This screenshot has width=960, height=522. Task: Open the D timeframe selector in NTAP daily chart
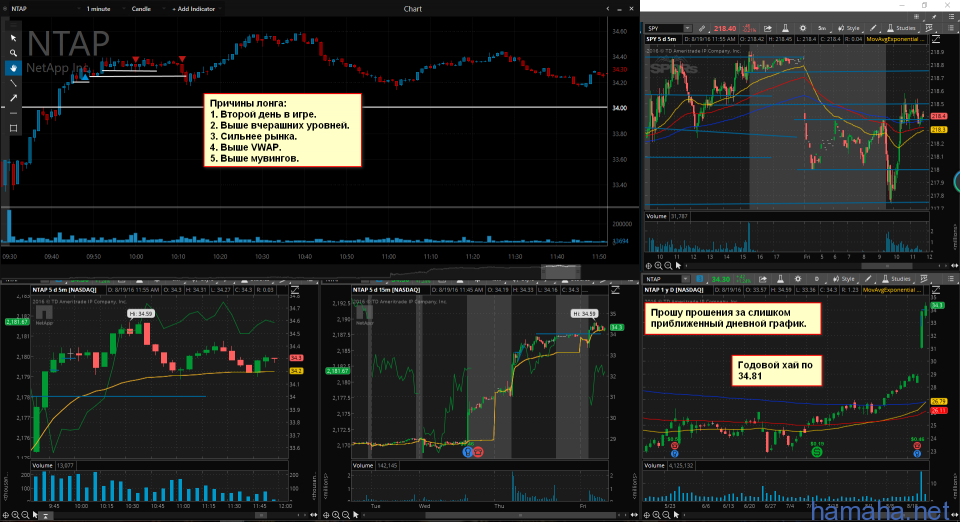(816, 279)
